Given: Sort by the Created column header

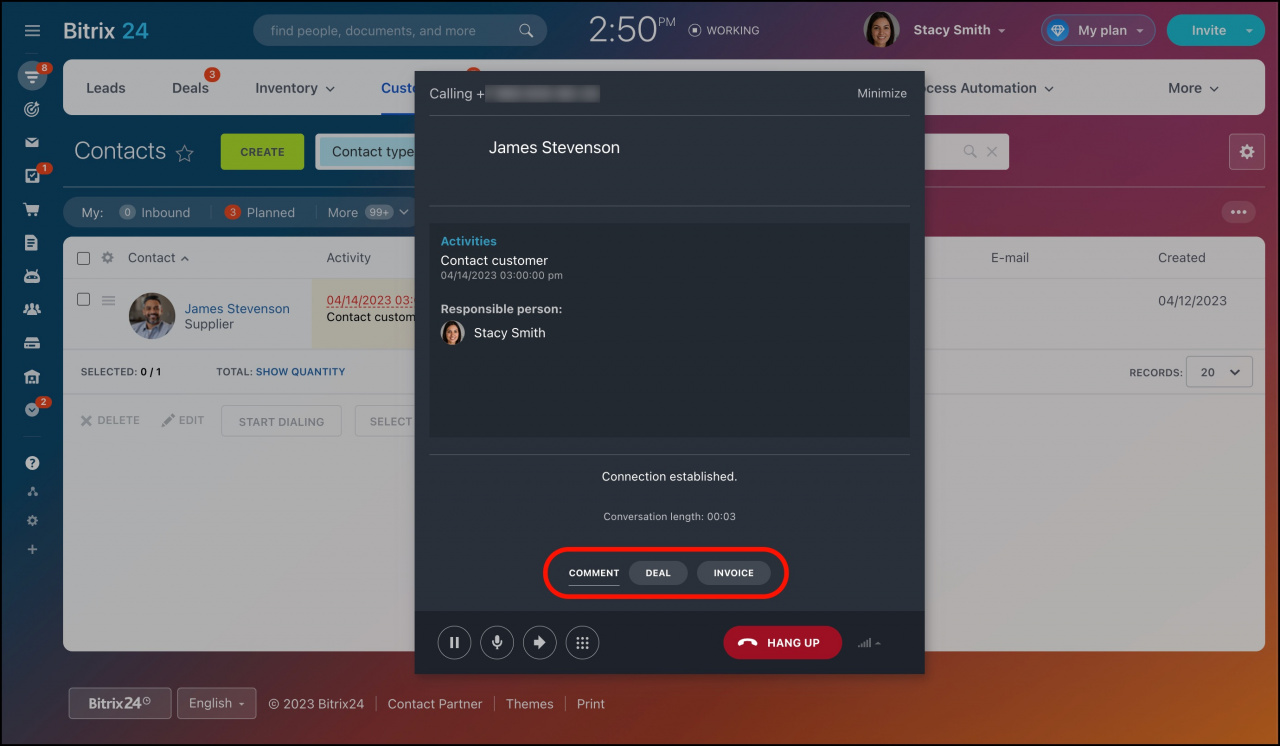Looking at the screenshot, I should (1181, 258).
